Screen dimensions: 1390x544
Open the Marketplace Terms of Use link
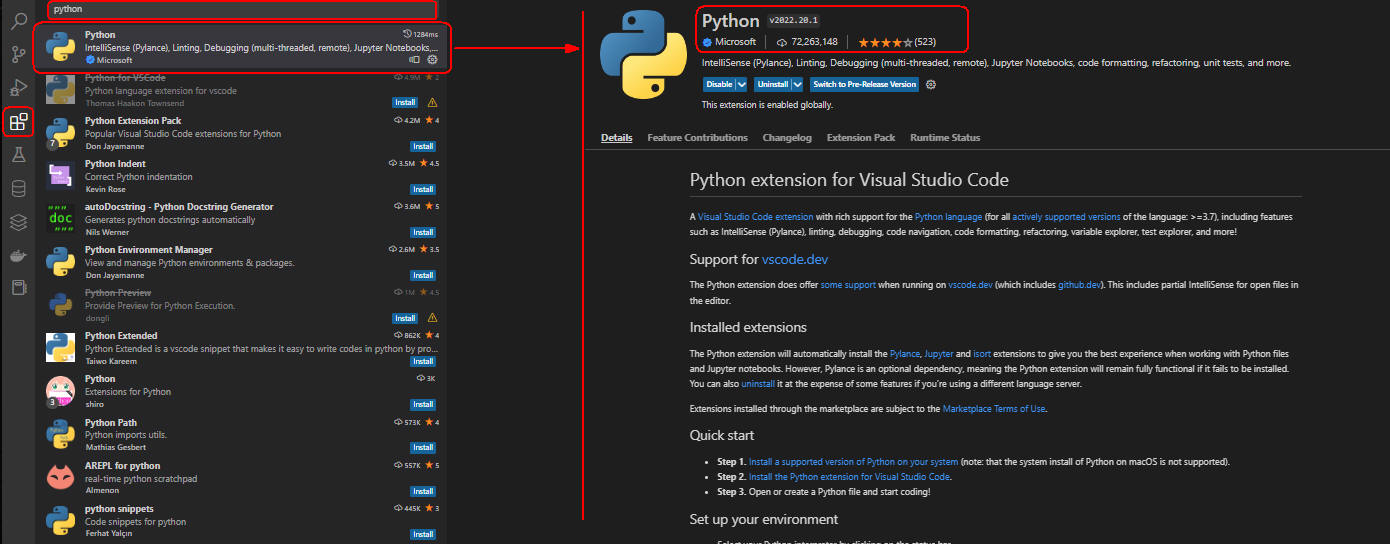pyautogui.click(x=994, y=409)
